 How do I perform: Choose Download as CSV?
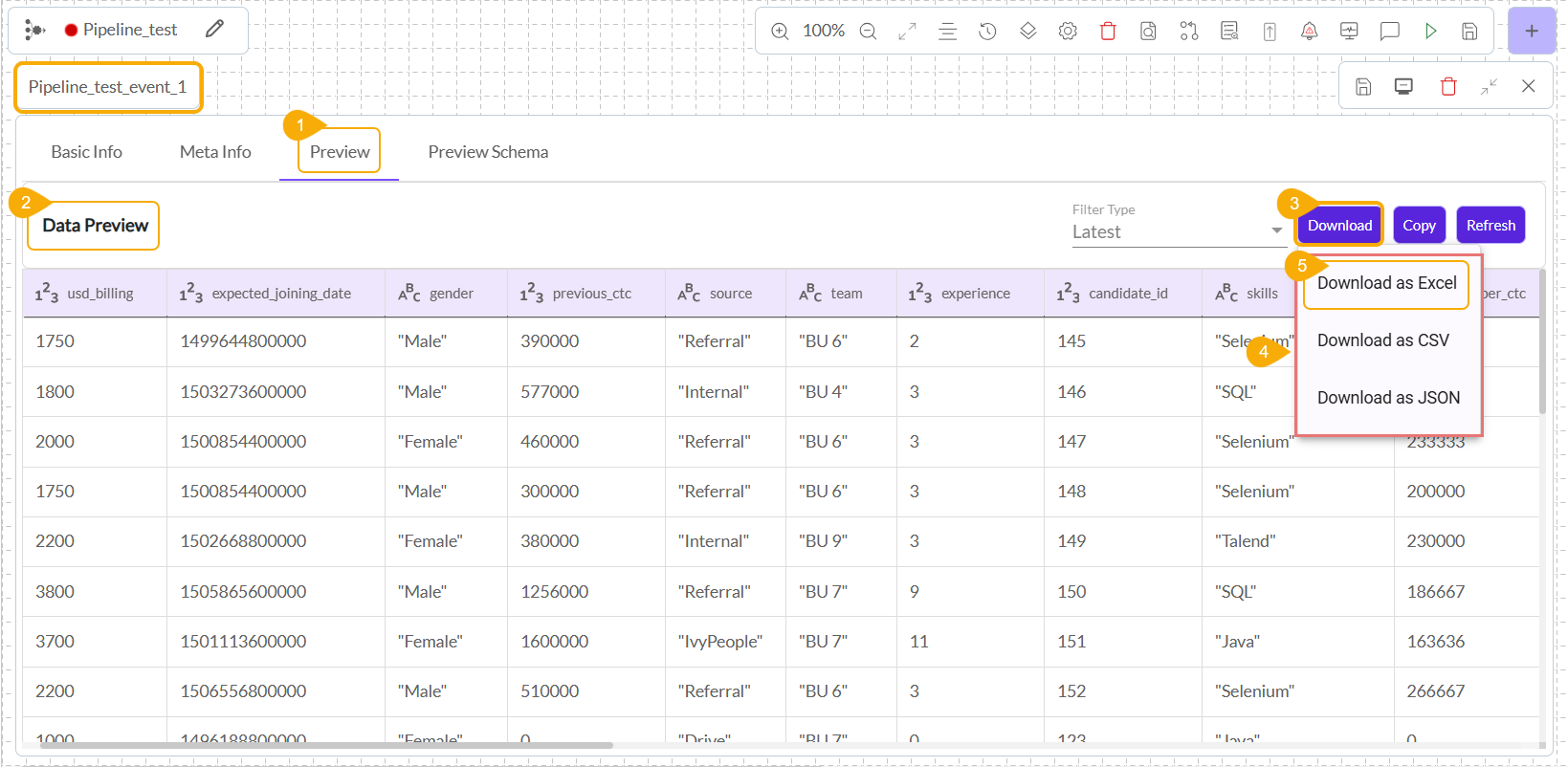click(1382, 340)
